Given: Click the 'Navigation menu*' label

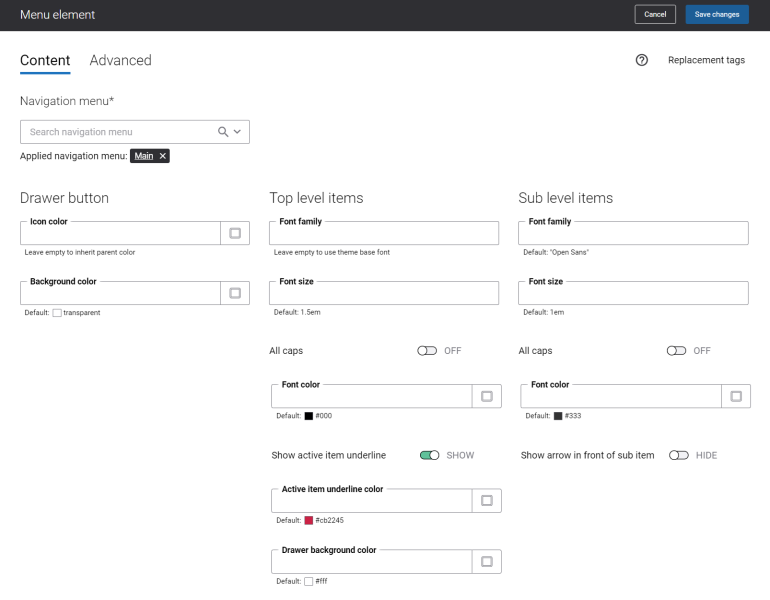Looking at the screenshot, I should pos(67,101).
